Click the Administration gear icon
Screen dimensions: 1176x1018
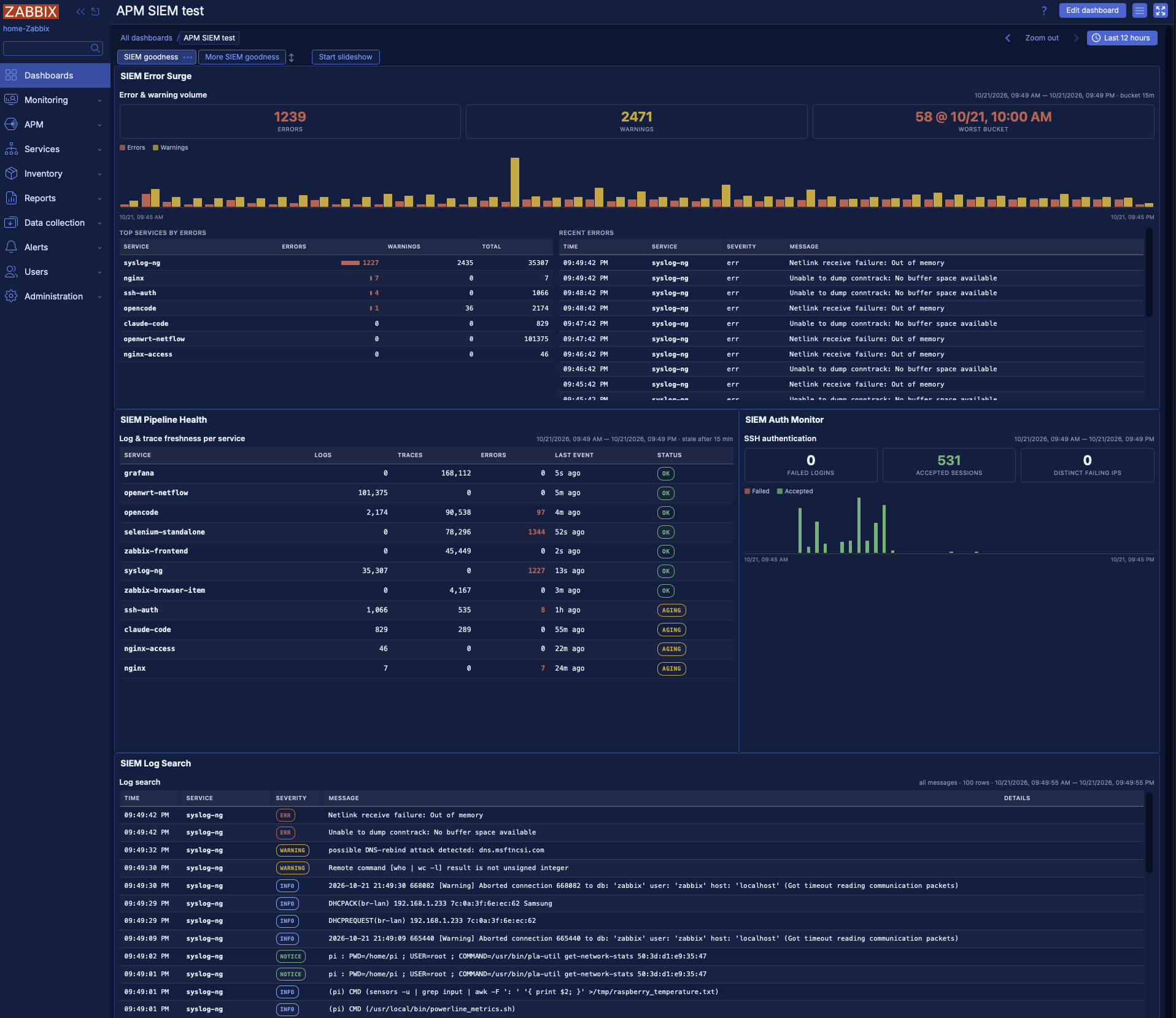coord(11,296)
